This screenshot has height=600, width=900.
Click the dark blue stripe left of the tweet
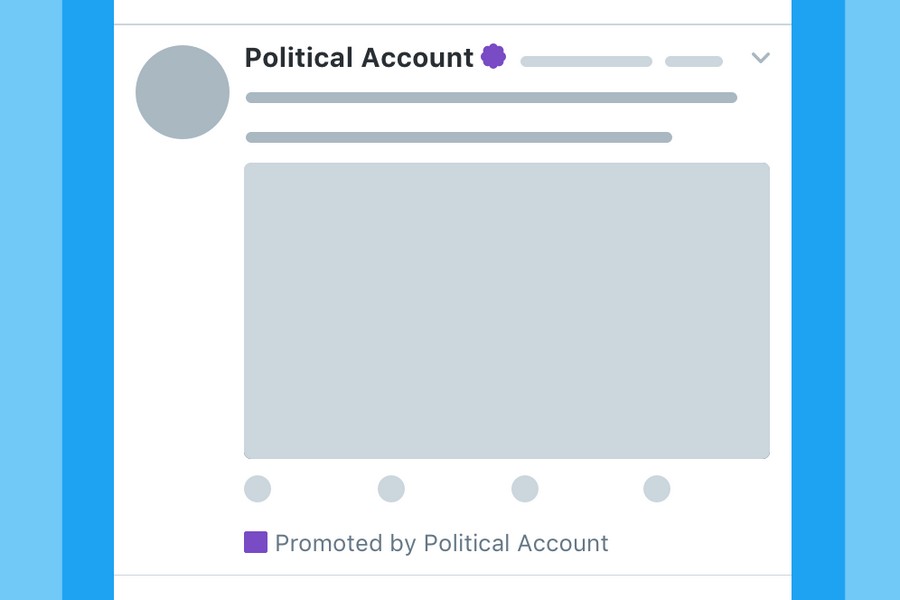click(88, 300)
